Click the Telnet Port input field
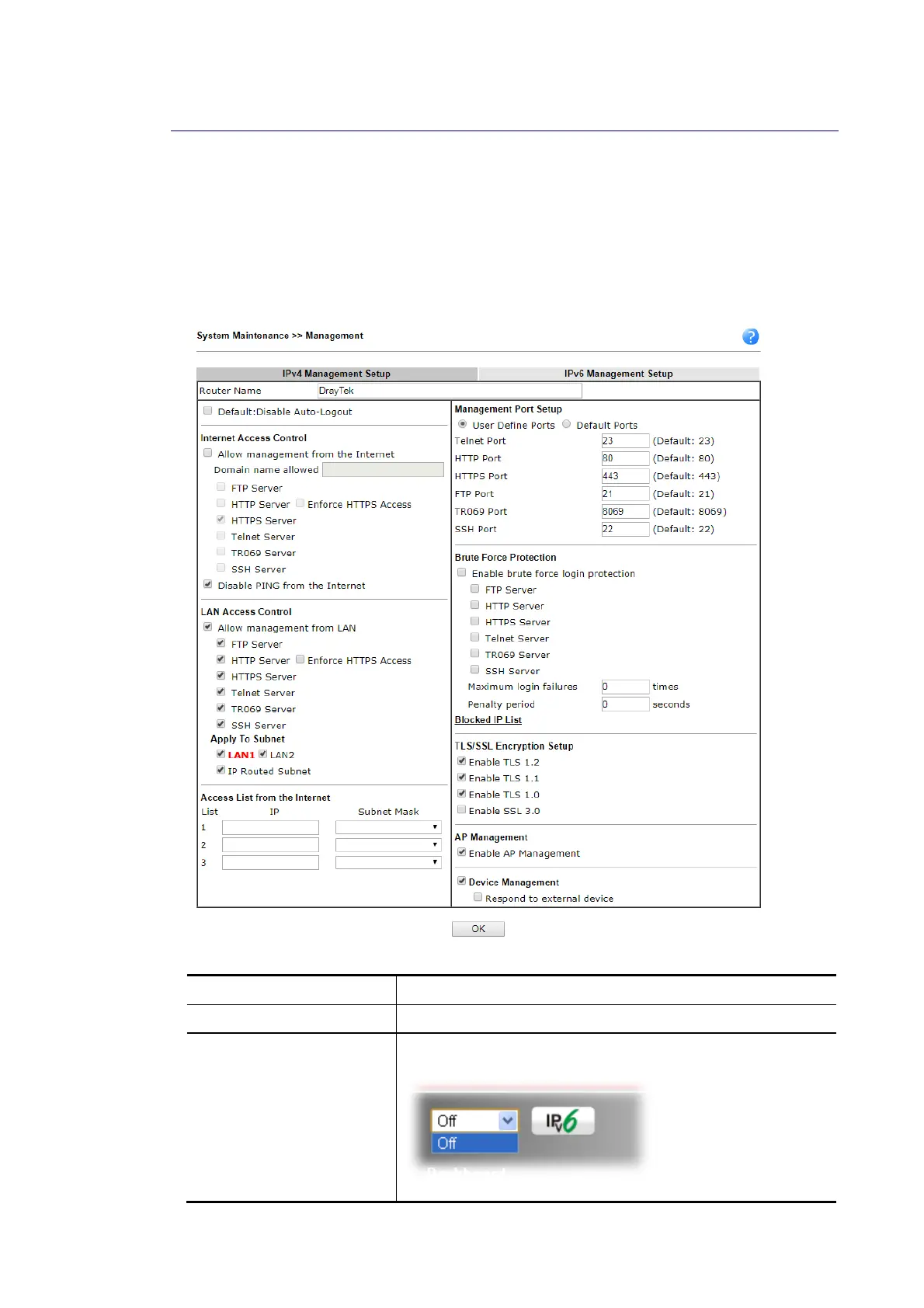924x1308 pixels. point(625,440)
